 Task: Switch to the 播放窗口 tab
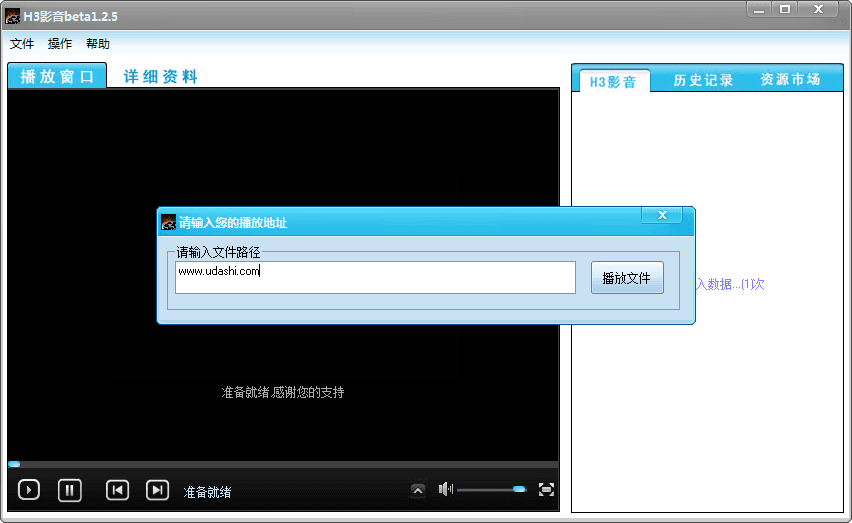click(x=57, y=77)
